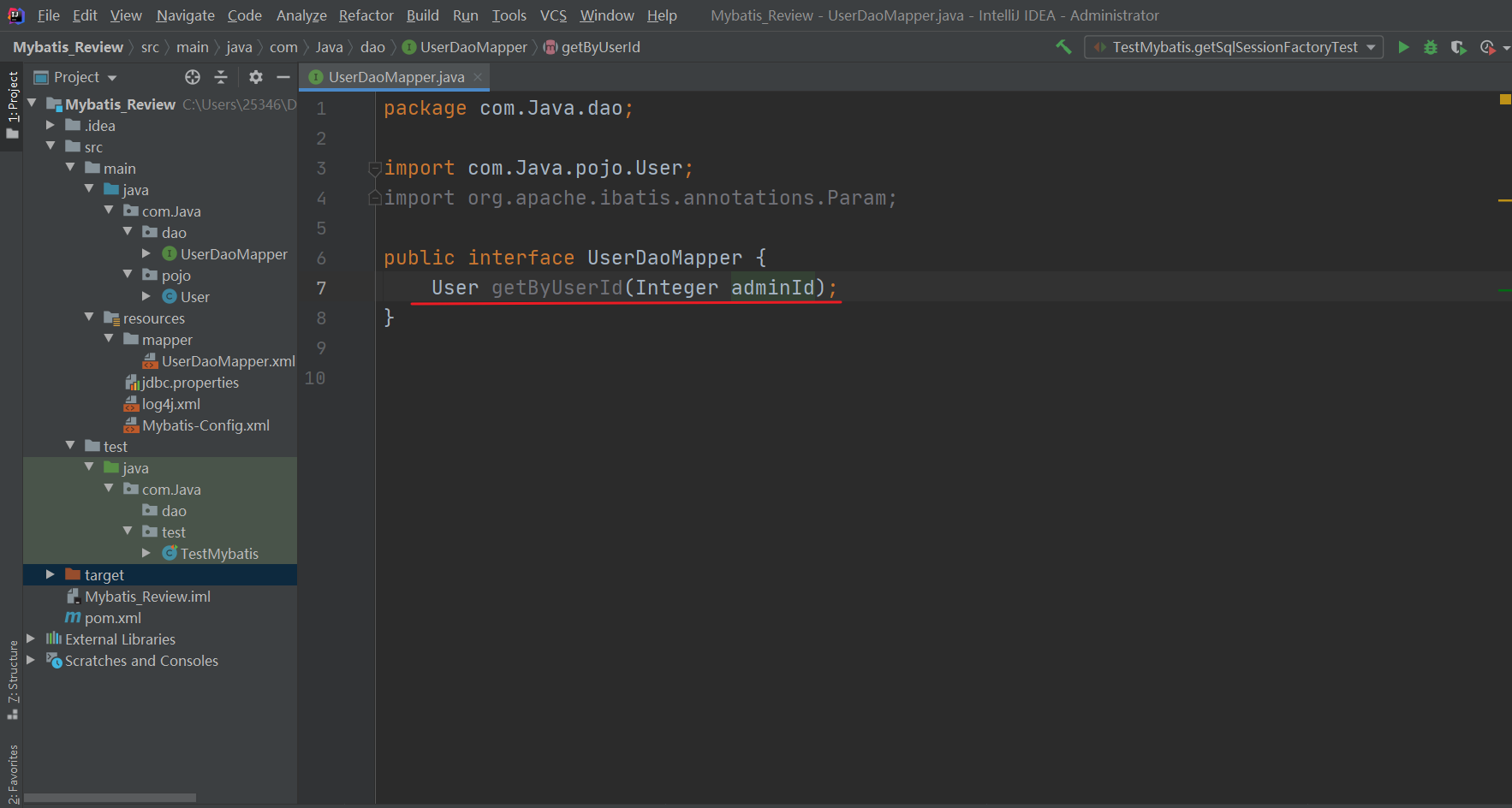Click the Project panel horizontal scrollbar
1512x808 pixels.
coord(110,798)
